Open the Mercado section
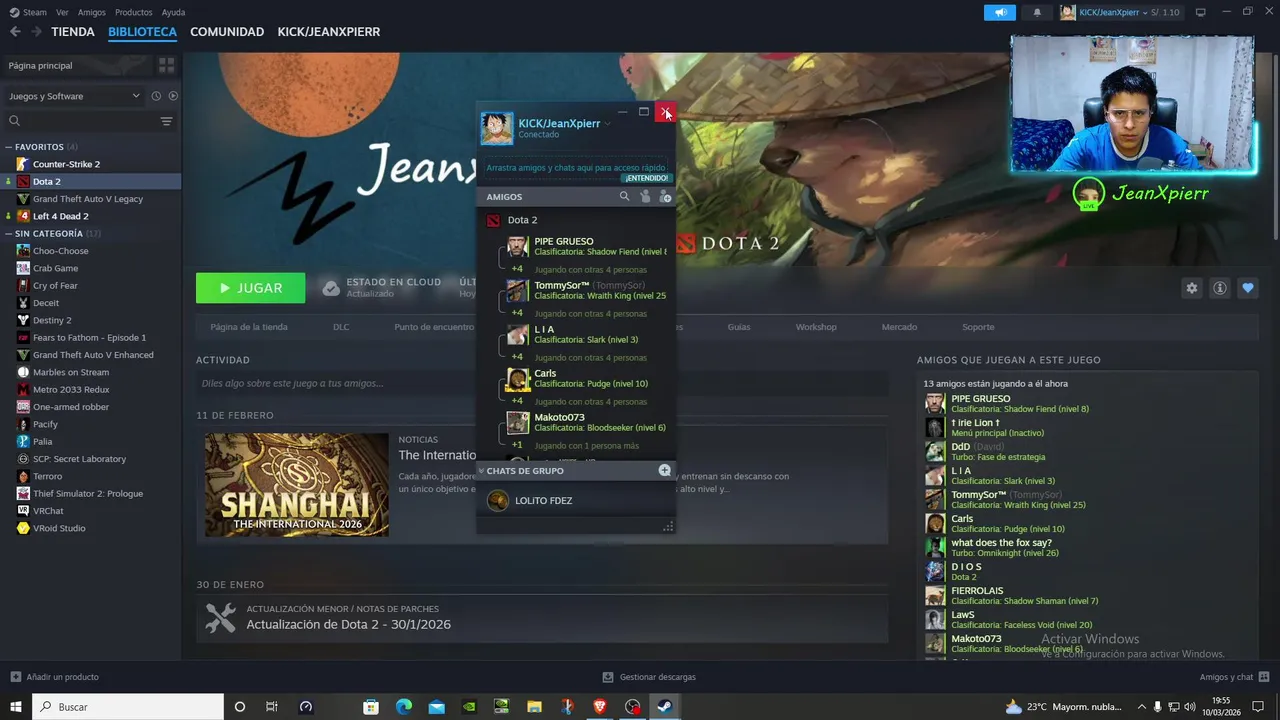The height and width of the screenshot is (720, 1280). point(899,327)
